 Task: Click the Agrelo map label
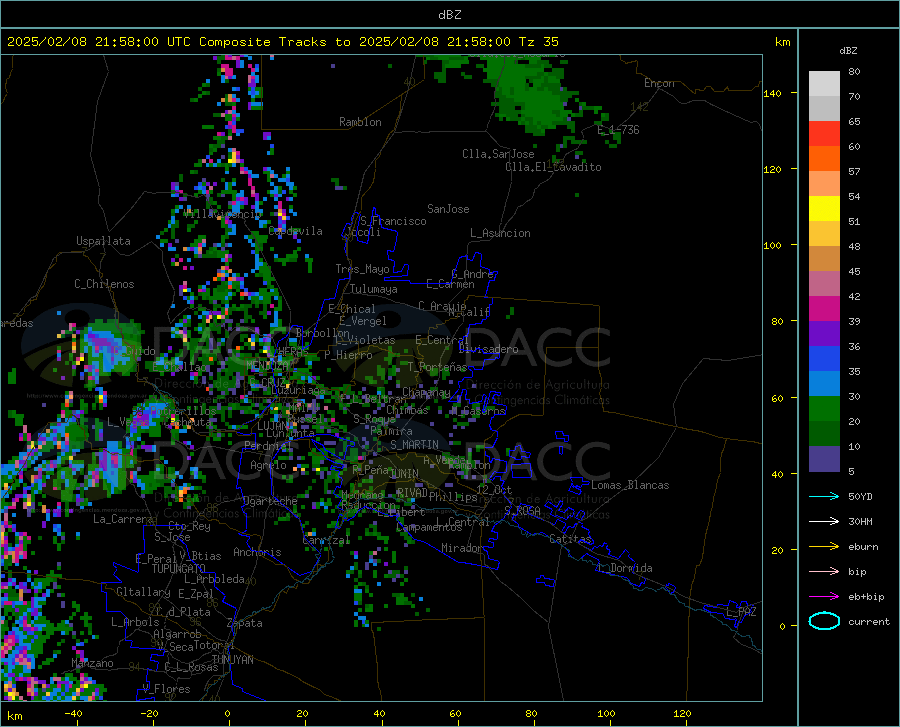[268, 465]
